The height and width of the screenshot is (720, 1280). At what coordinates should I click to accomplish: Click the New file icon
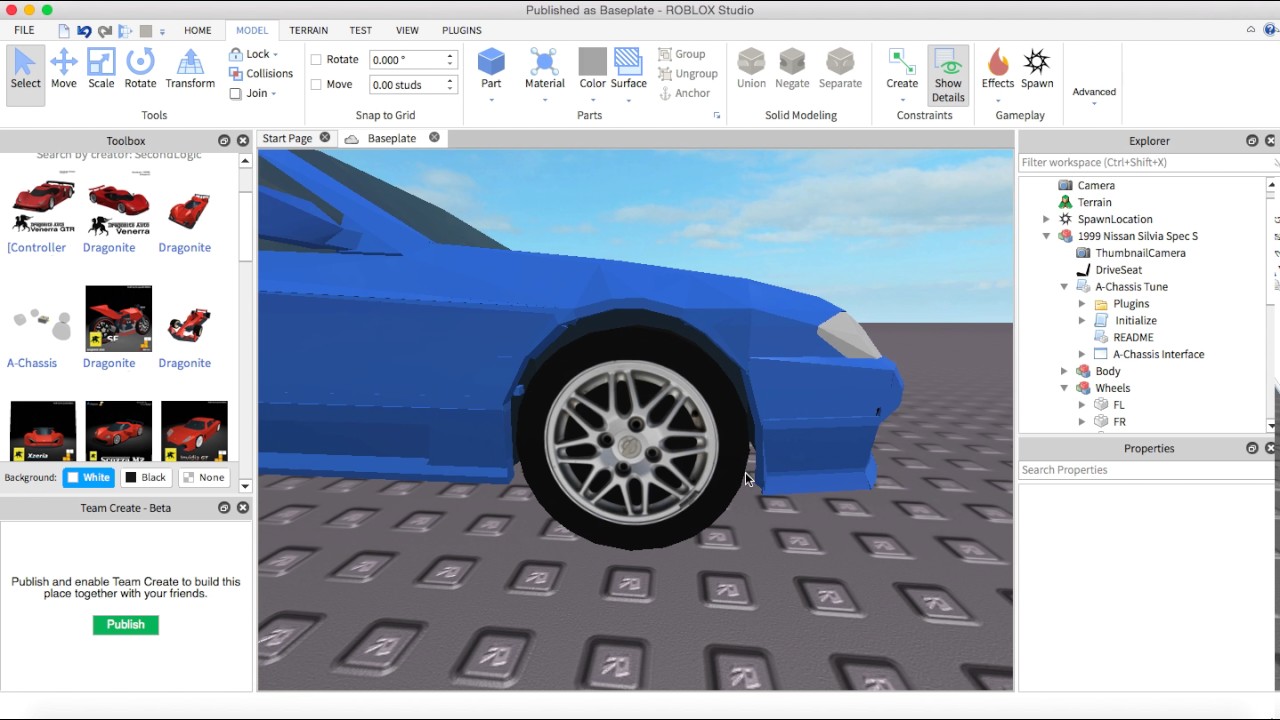point(64,31)
